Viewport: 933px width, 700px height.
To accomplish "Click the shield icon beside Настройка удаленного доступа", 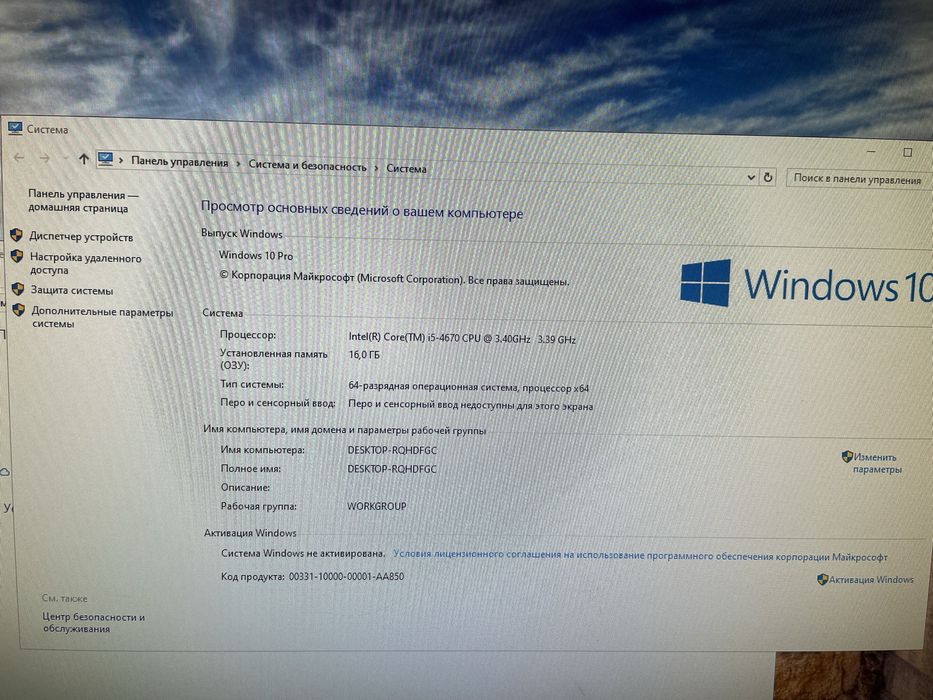I will (17, 257).
